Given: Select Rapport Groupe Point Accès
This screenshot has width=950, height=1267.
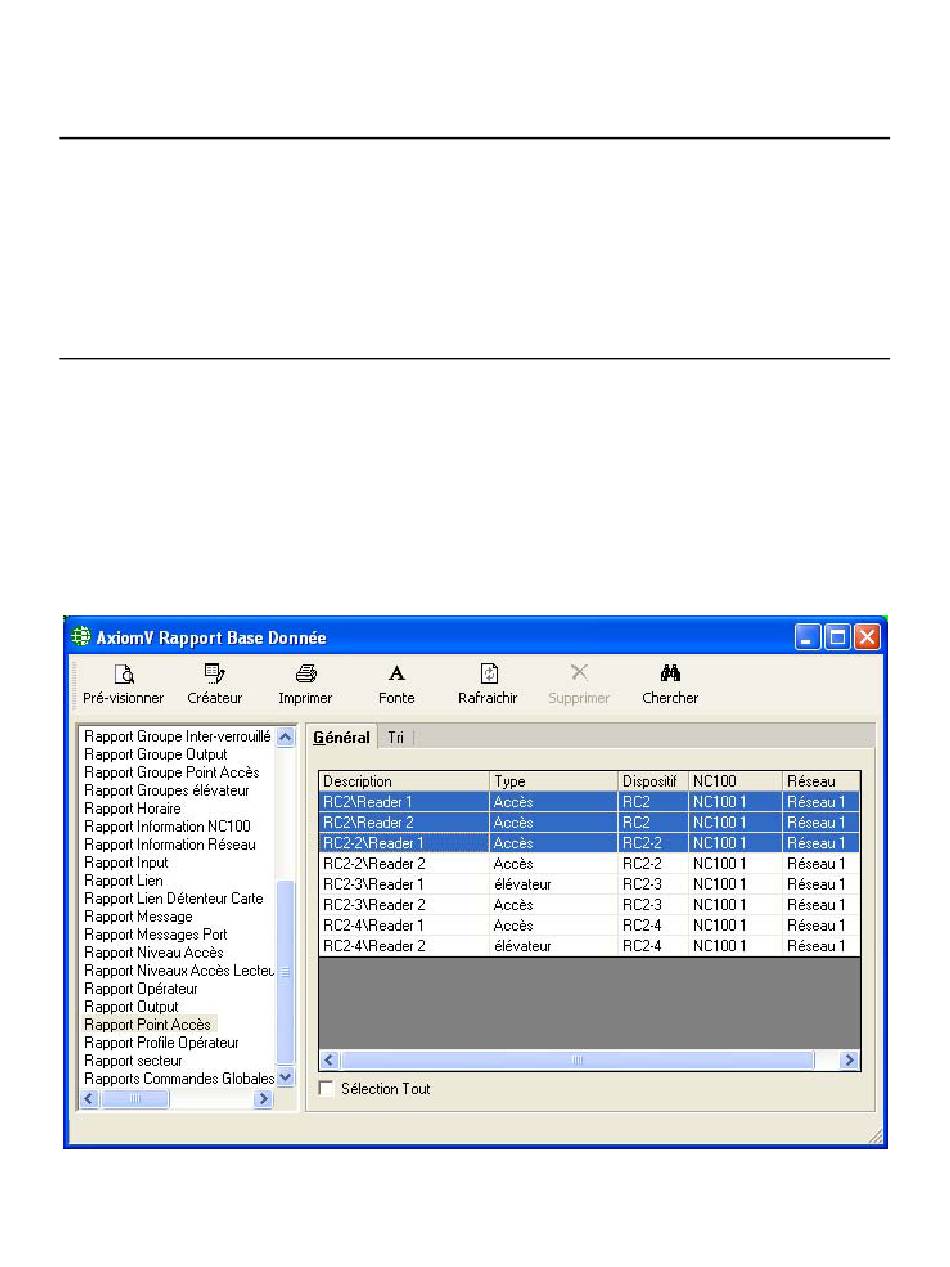Looking at the screenshot, I should [x=172, y=773].
